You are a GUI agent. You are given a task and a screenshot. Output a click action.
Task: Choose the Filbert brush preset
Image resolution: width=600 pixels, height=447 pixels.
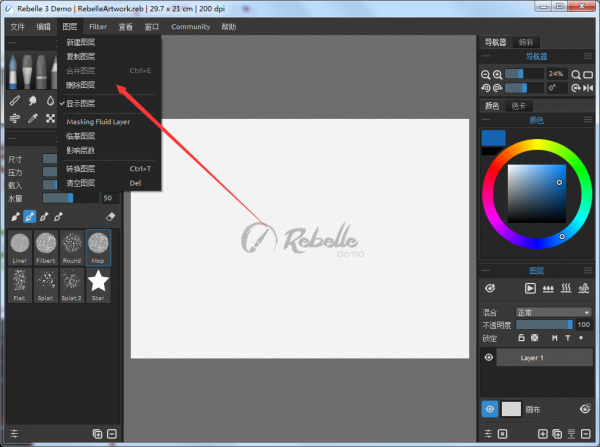pyautogui.click(x=46, y=246)
